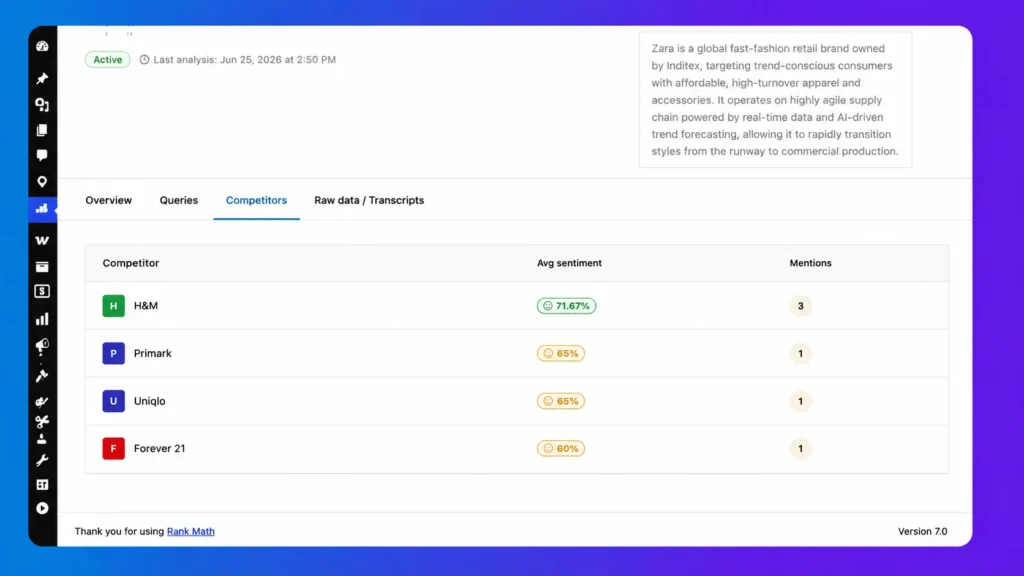This screenshot has height=576, width=1024.
Task: Open the WordPress Dashboard gauge icon
Action: (42, 46)
